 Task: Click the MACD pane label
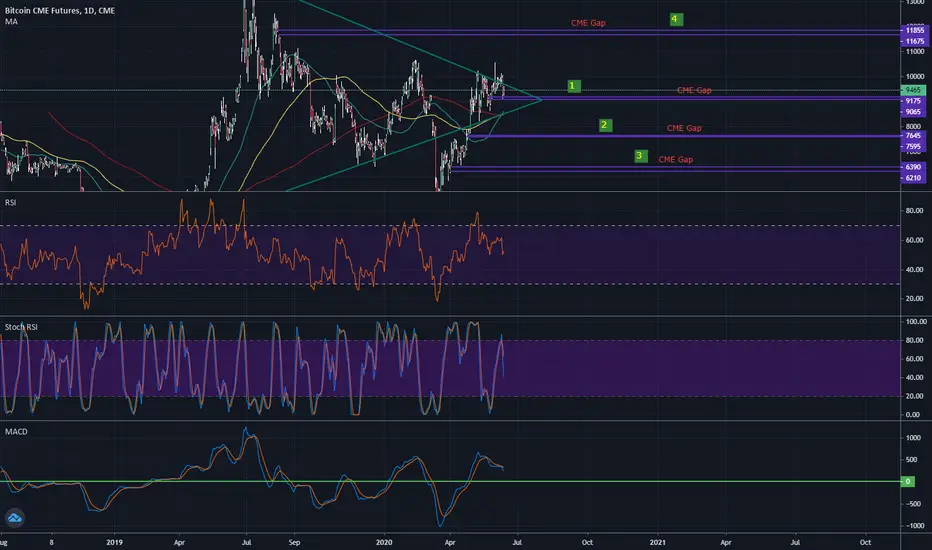[16, 432]
